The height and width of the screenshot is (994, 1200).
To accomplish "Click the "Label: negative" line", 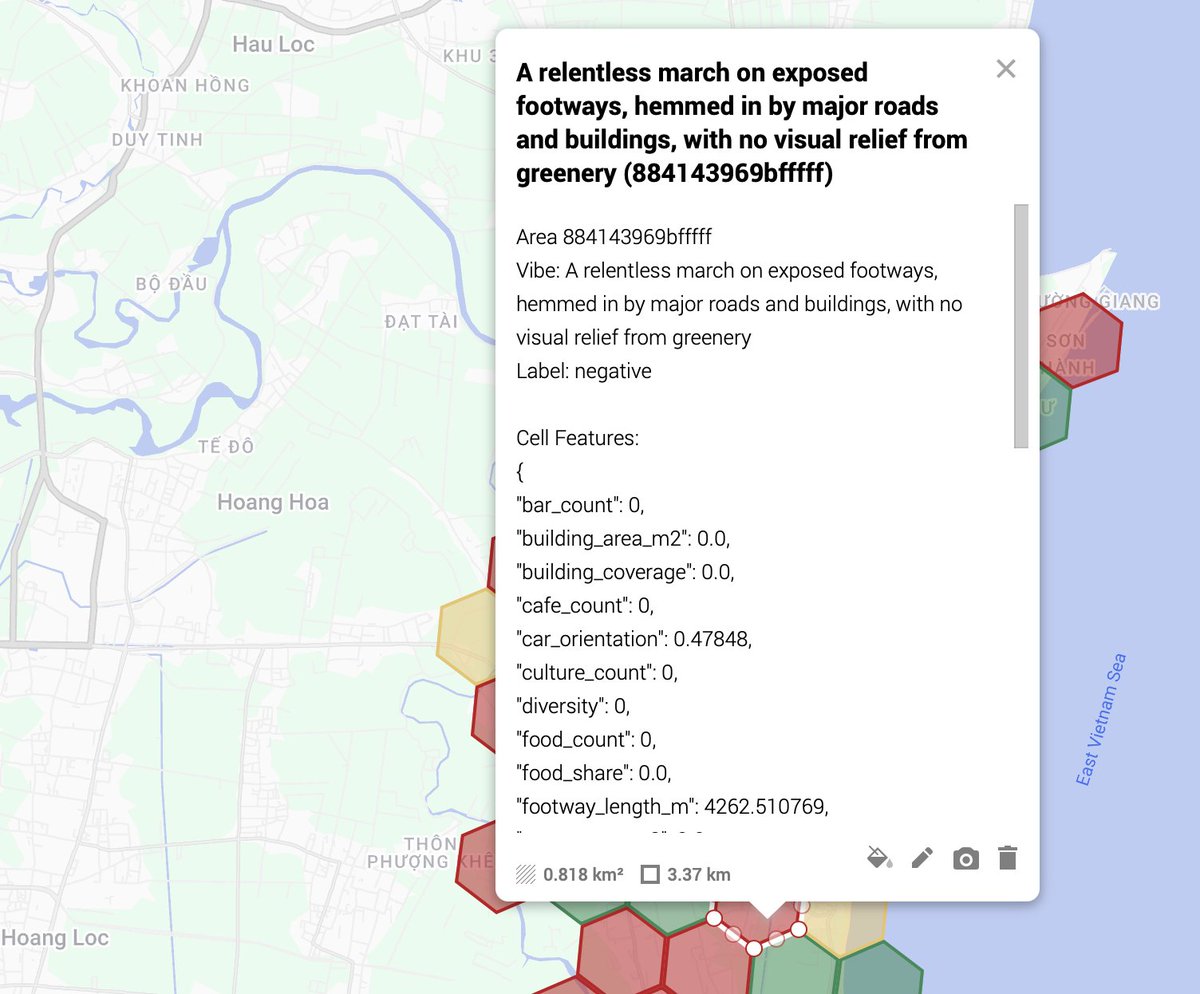I will tap(584, 371).
